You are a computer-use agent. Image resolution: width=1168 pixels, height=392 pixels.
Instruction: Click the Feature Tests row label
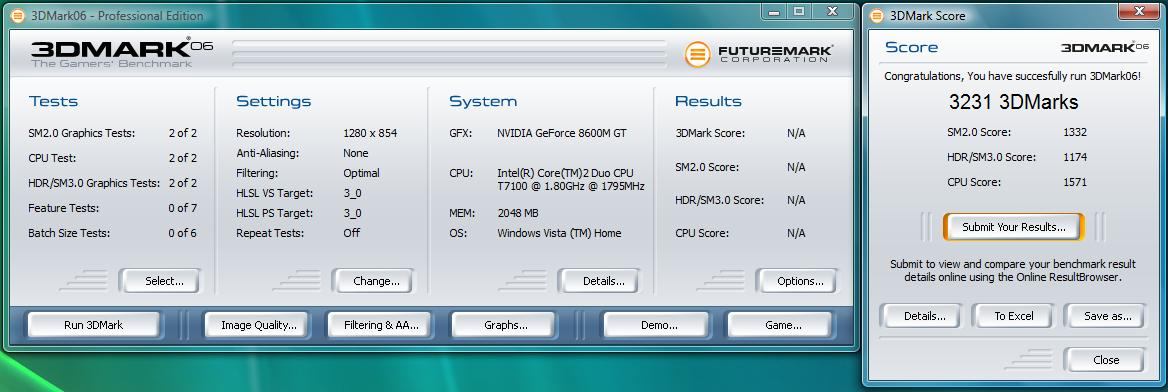click(x=63, y=208)
